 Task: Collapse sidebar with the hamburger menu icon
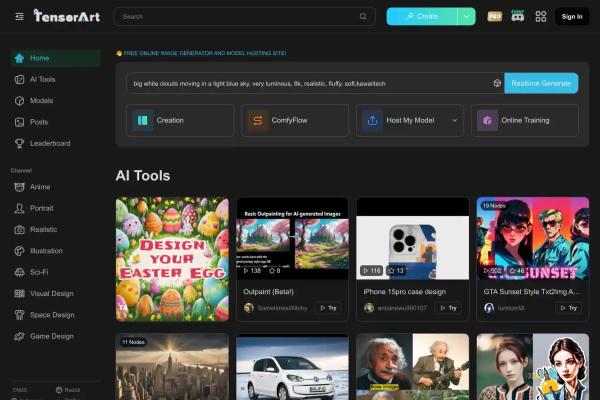[20, 16]
